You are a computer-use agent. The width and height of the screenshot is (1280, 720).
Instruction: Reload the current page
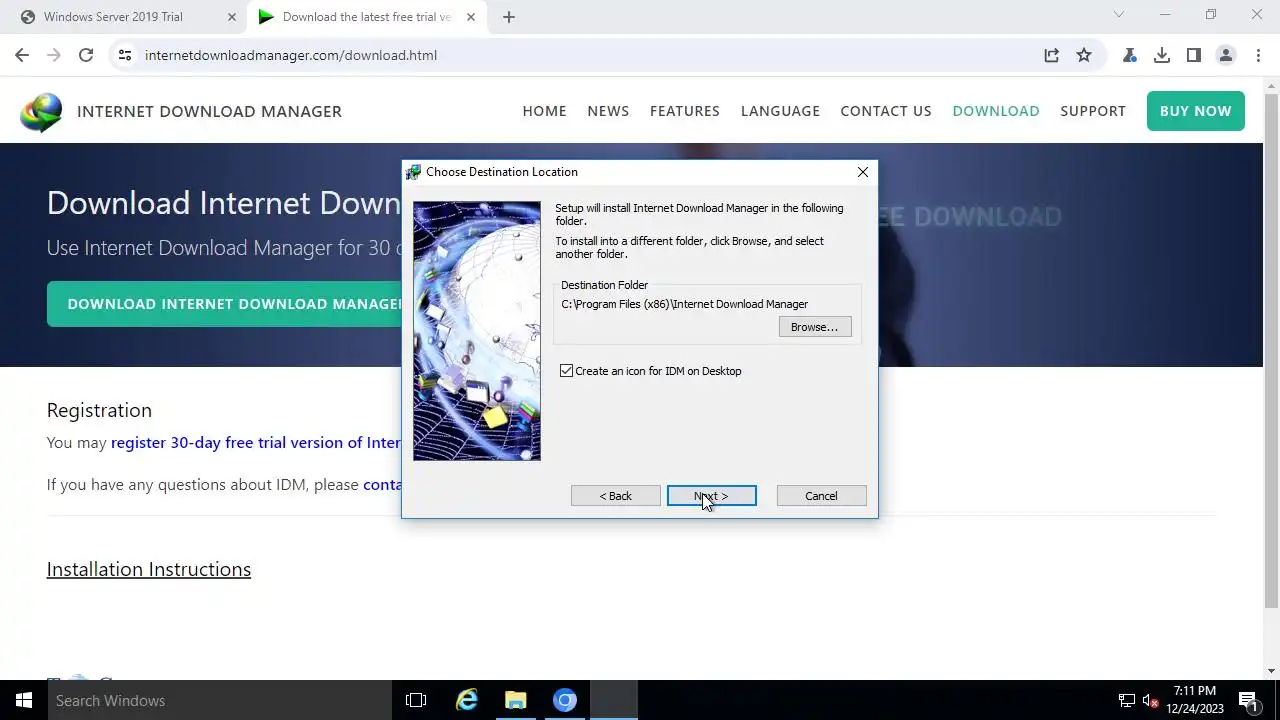coord(86,55)
